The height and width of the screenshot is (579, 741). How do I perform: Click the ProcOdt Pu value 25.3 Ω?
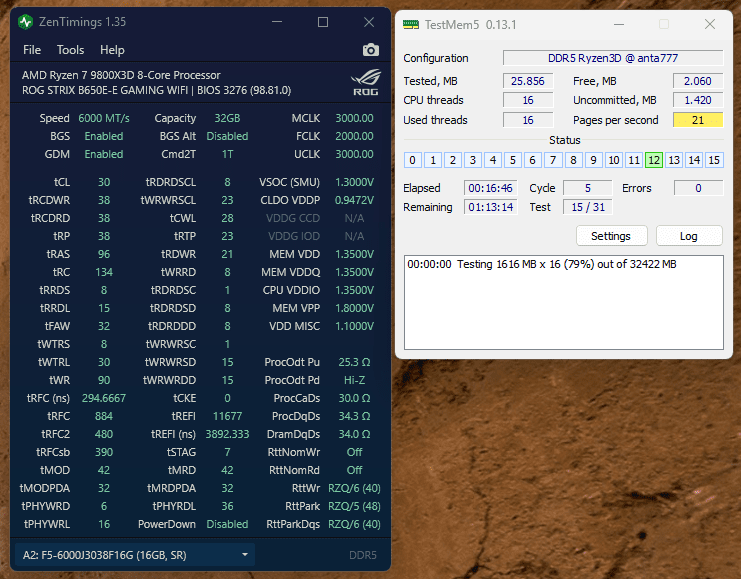pyautogui.click(x=354, y=362)
